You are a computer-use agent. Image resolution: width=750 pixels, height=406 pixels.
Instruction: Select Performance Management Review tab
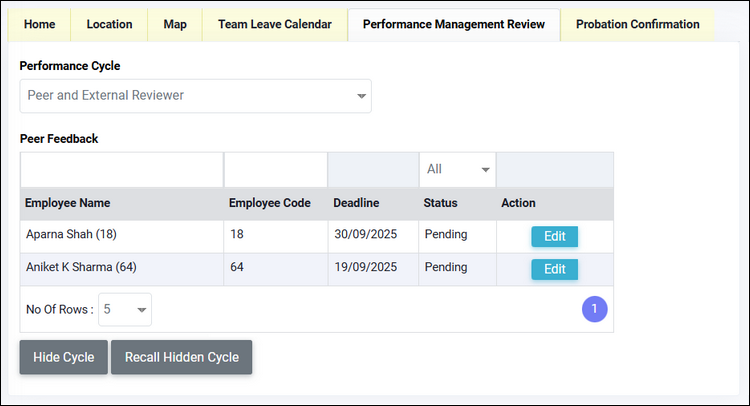[454, 24]
